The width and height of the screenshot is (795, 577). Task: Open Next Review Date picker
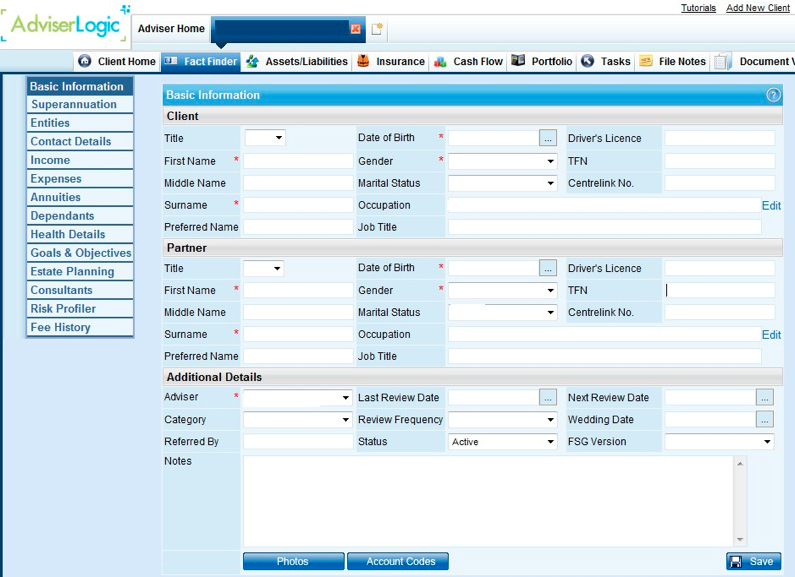point(765,398)
